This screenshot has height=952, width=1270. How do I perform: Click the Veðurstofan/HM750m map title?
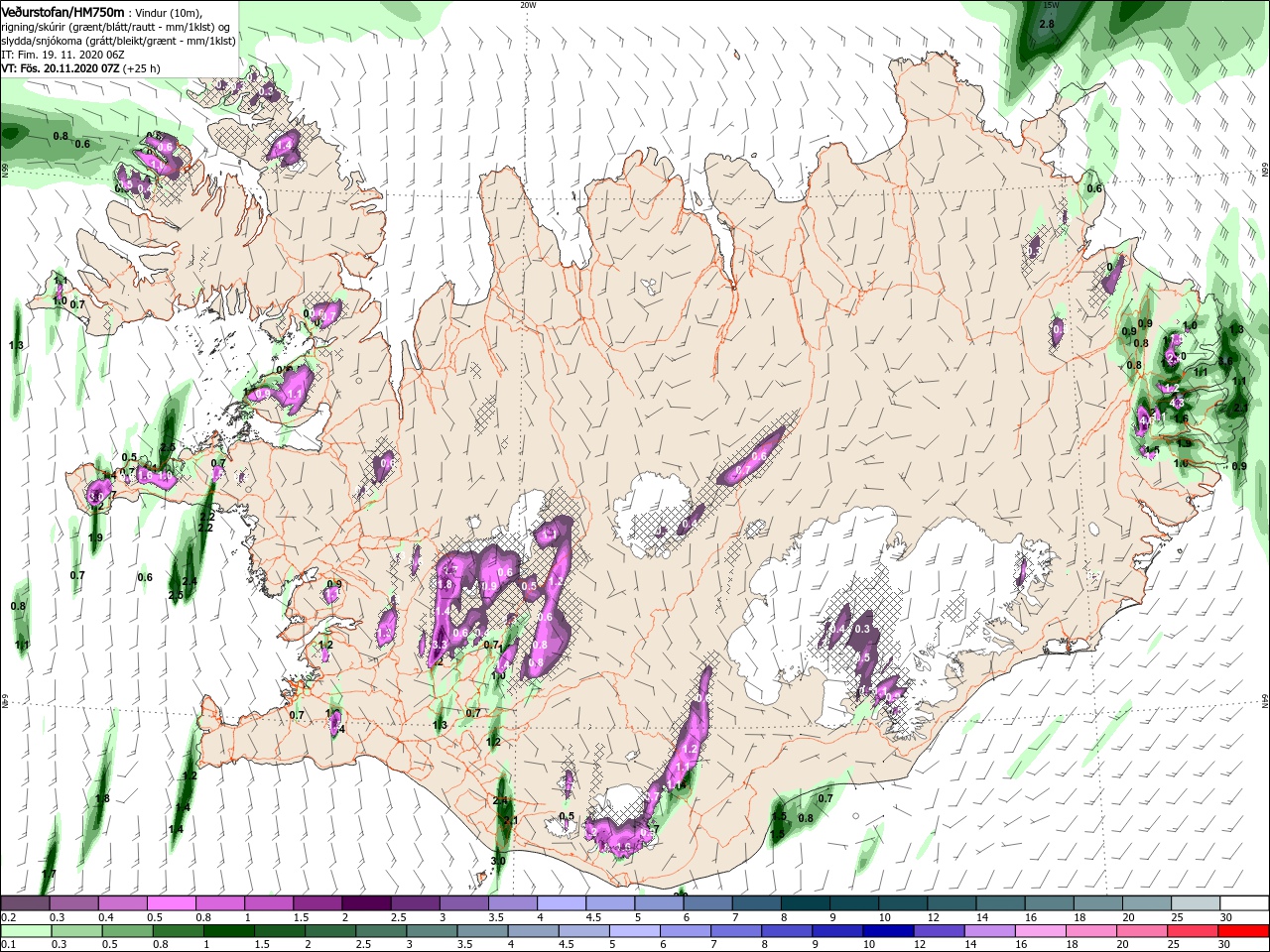(x=63, y=11)
